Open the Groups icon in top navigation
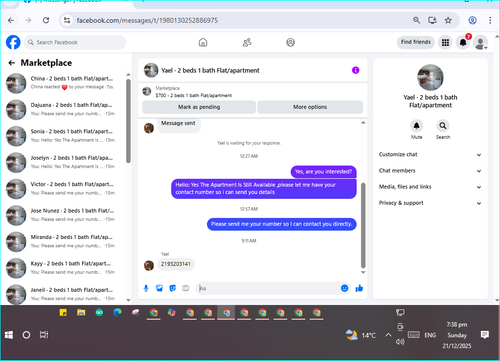500x361 pixels. click(290, 42)
